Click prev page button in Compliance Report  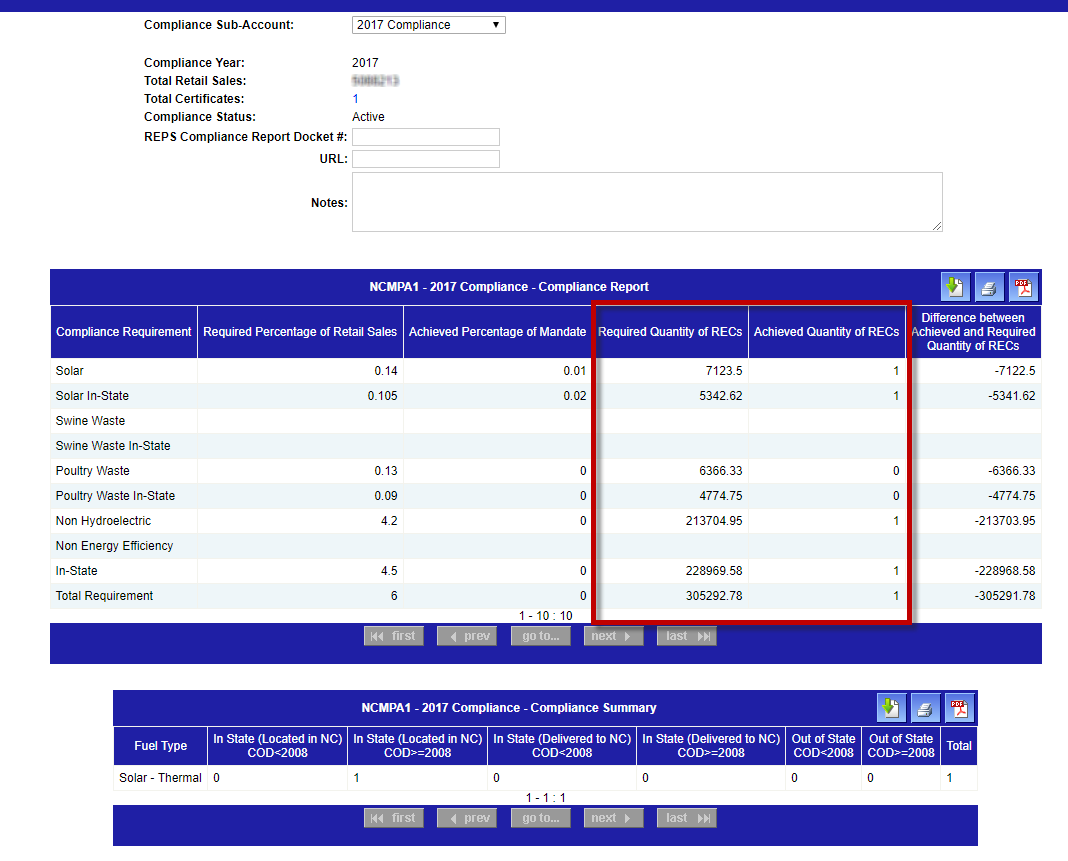tap(467, 636)
